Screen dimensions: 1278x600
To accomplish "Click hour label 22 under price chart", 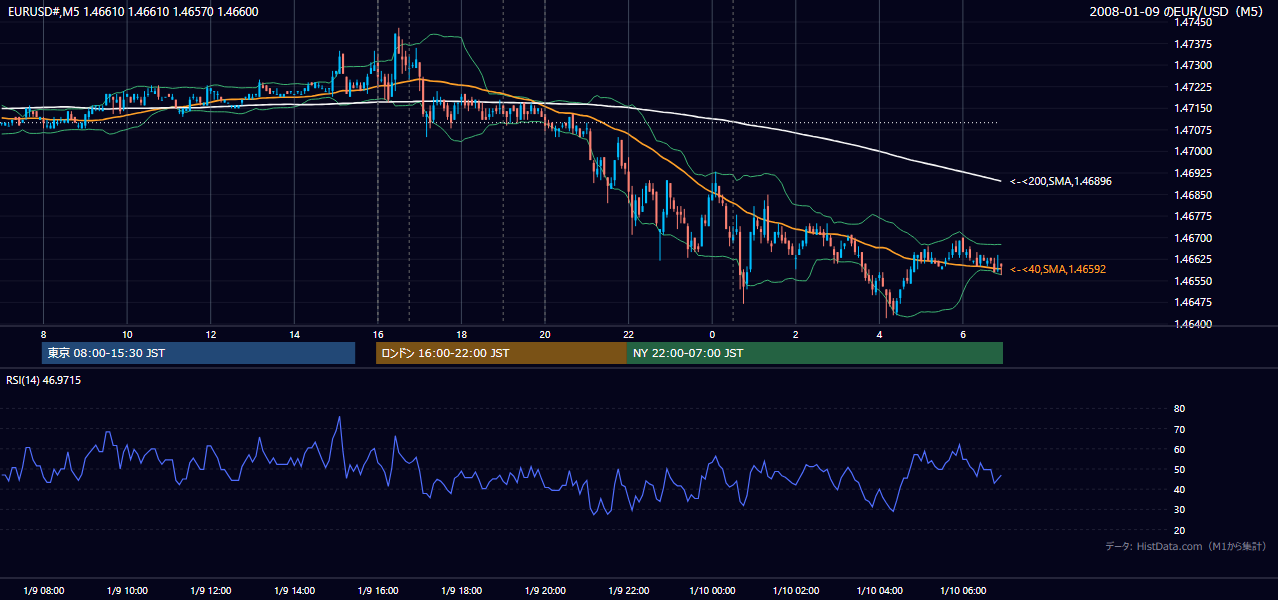I will (x=628, y=334).
